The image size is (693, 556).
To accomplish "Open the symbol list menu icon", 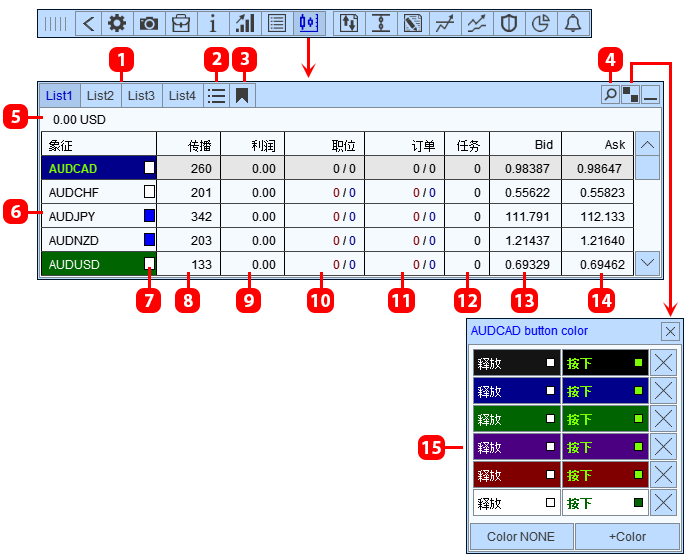I will 217,95.
